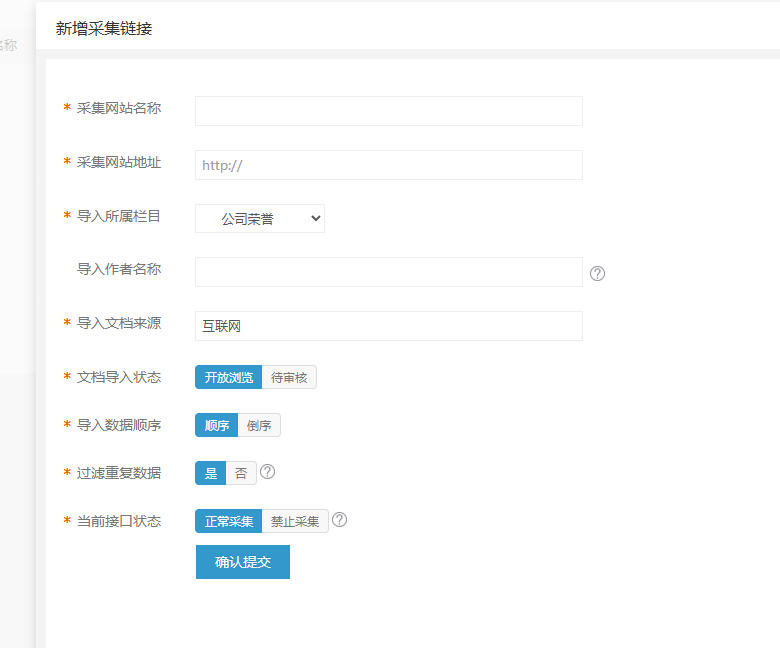
Task: Click the 采集网站名称 label
Action: pyautogui.click(x=119, y=108)
